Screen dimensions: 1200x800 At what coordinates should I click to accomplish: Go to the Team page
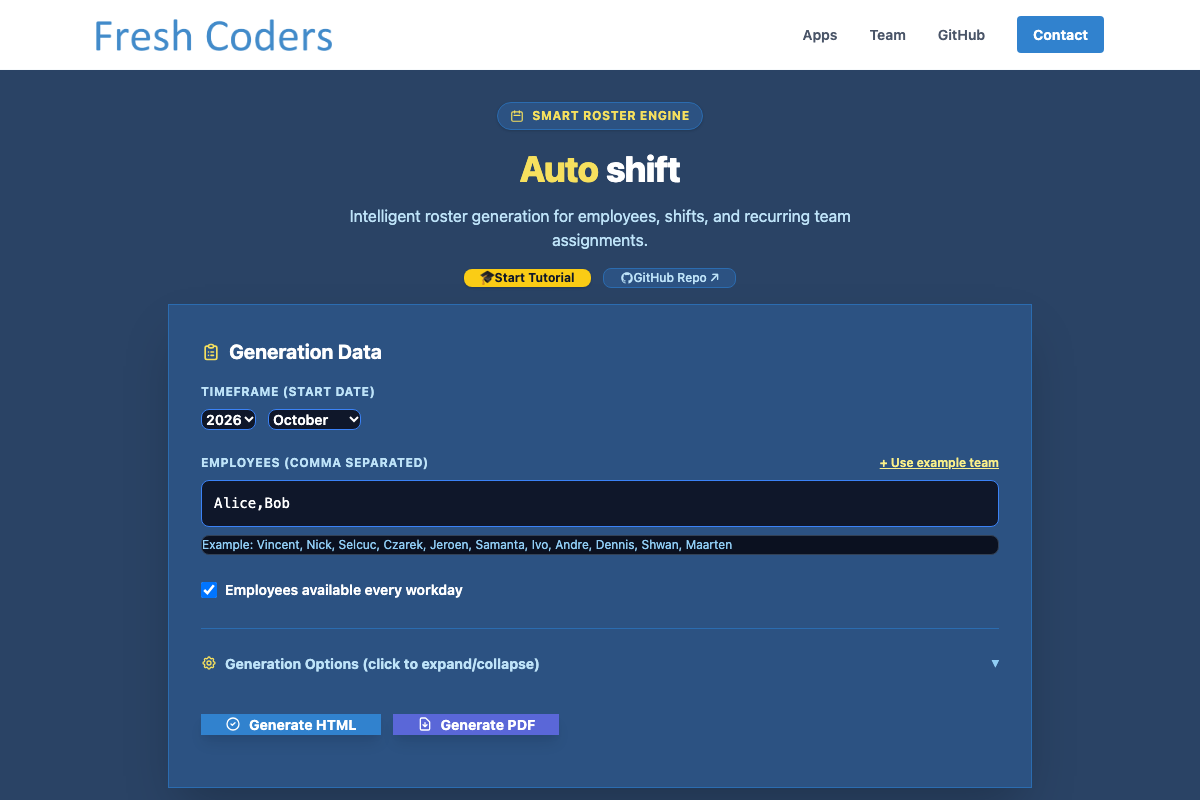pos(887,35)
